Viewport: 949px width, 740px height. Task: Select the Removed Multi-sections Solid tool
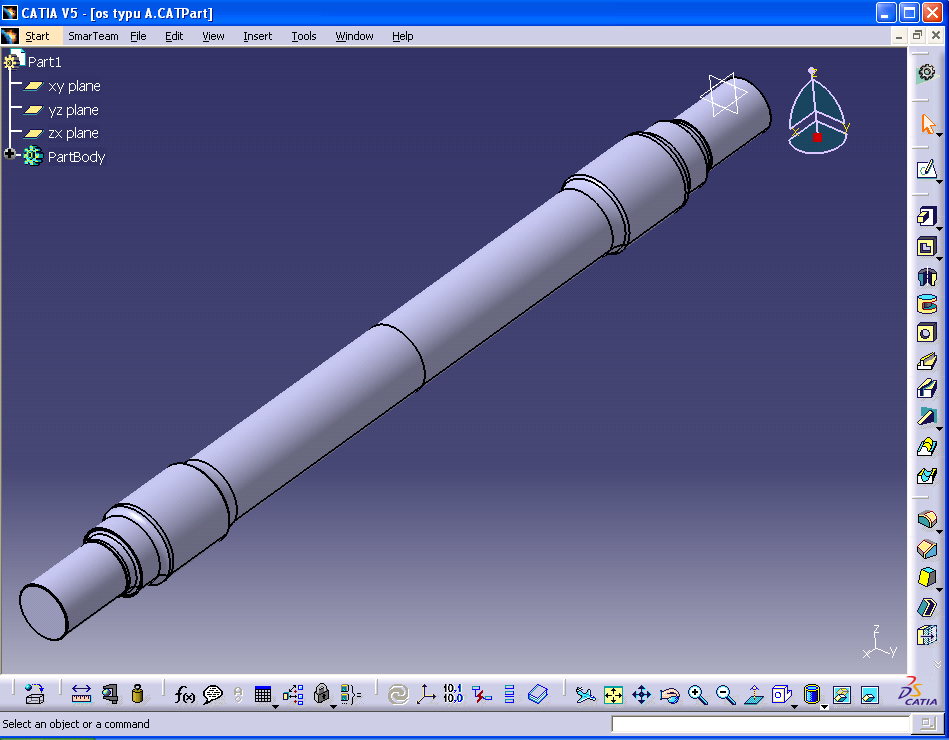coord(927,476)
